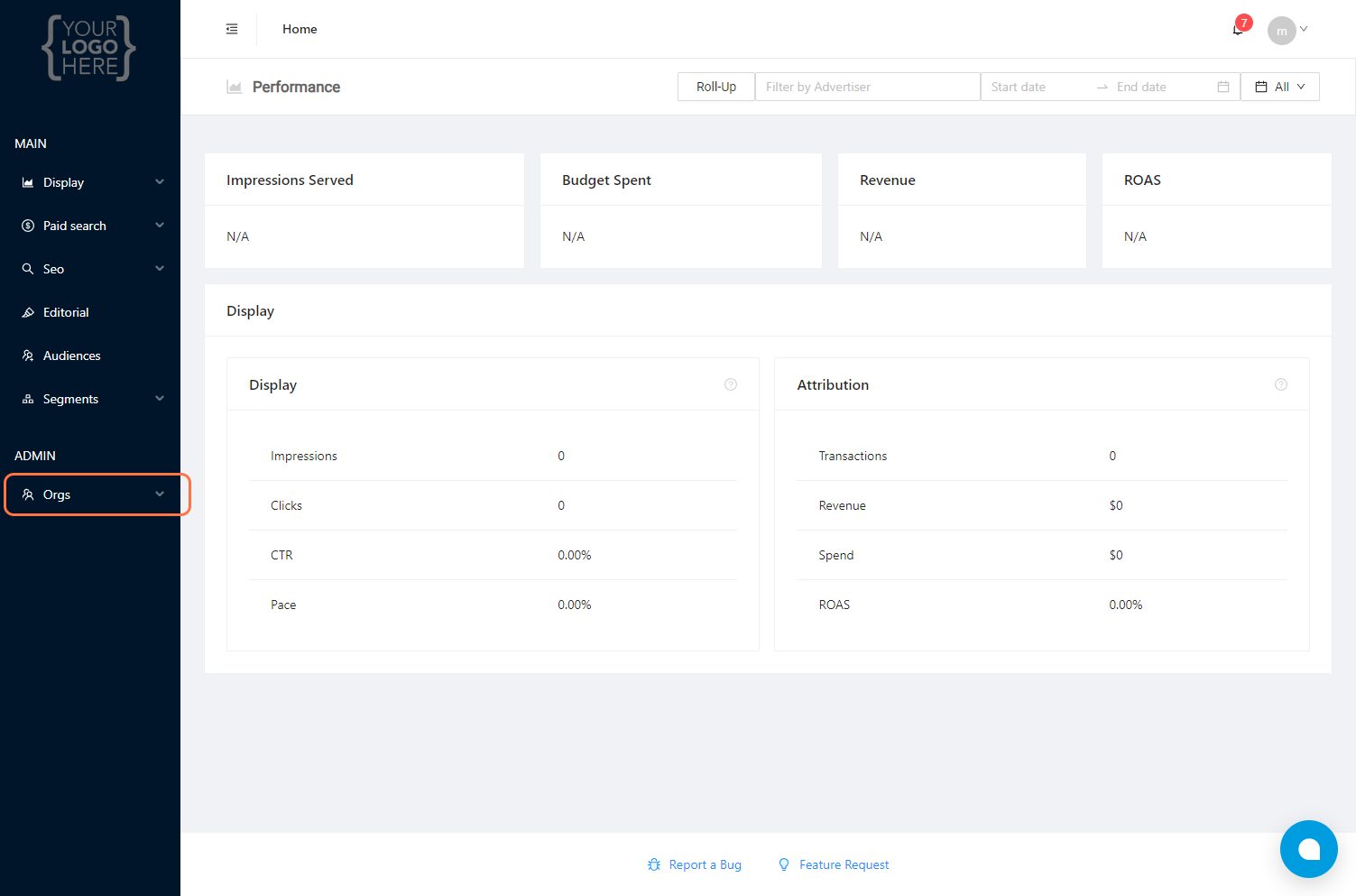1356x896 pixels.
Task: Open the Seo menu item
Action: [90, 269]
